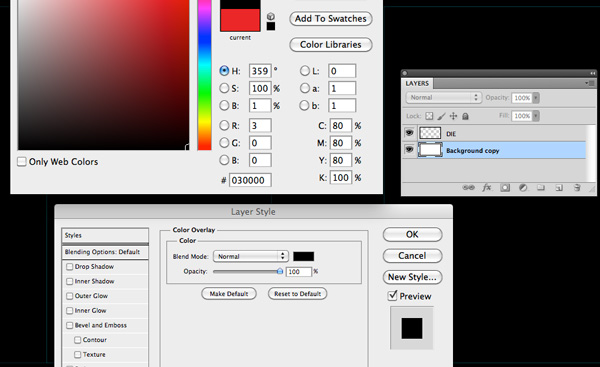Viewport: 600px width, 367px height.
Task: Enable Only Web Colors checkbox
Action: (x=22, y=161)
